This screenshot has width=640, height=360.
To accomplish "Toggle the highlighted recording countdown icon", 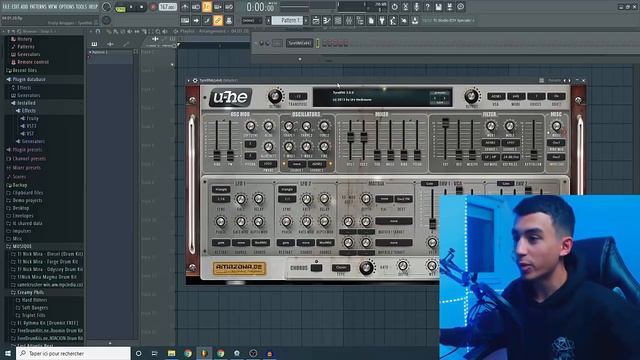I will [207, 7].
